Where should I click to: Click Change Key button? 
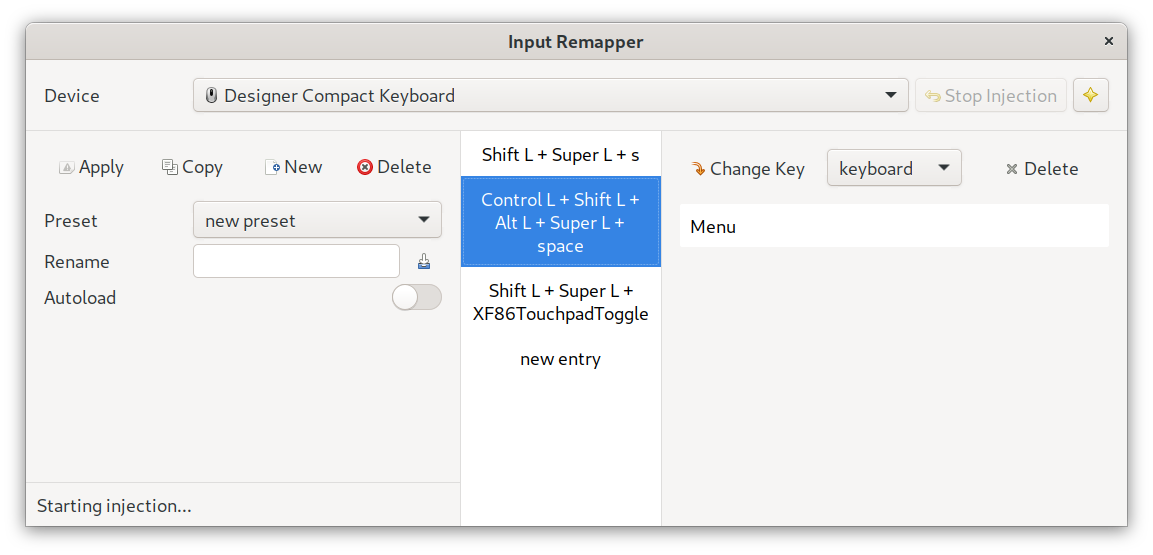(748, 169)
